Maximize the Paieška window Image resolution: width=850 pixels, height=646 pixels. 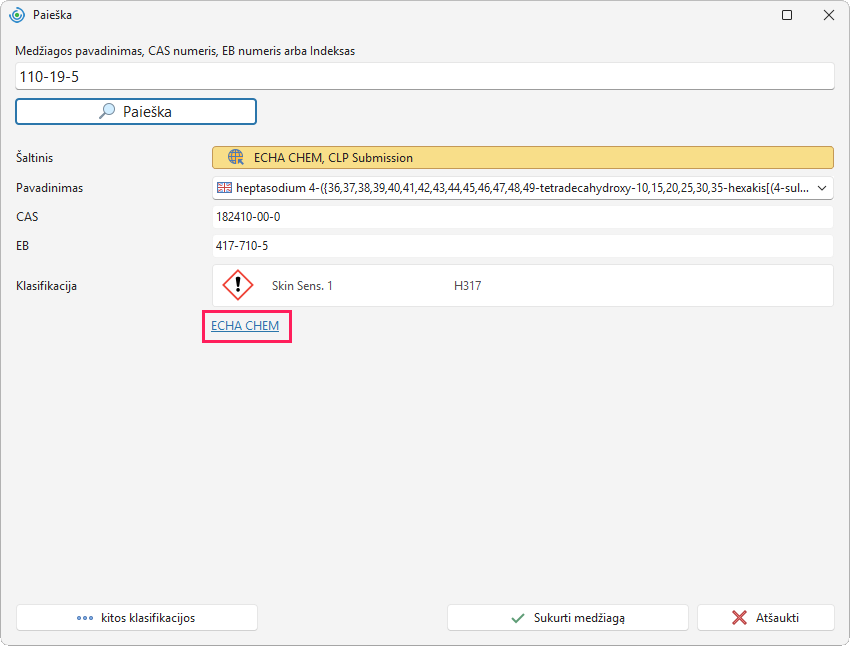(787, 15)
